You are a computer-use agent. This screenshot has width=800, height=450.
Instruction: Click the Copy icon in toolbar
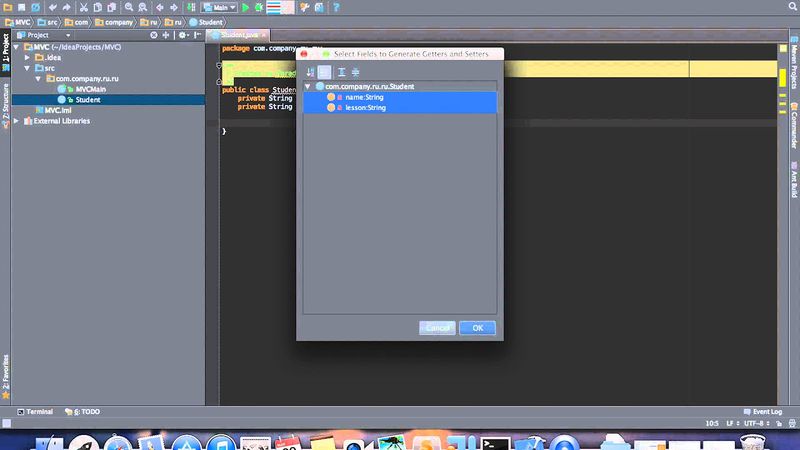pos(97,7)
